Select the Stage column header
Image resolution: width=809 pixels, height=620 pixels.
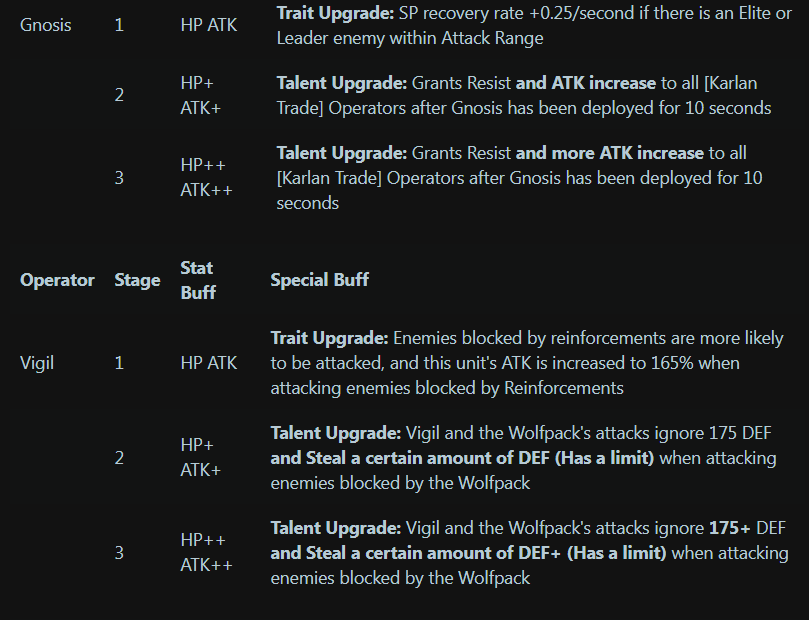click(137, 280)
